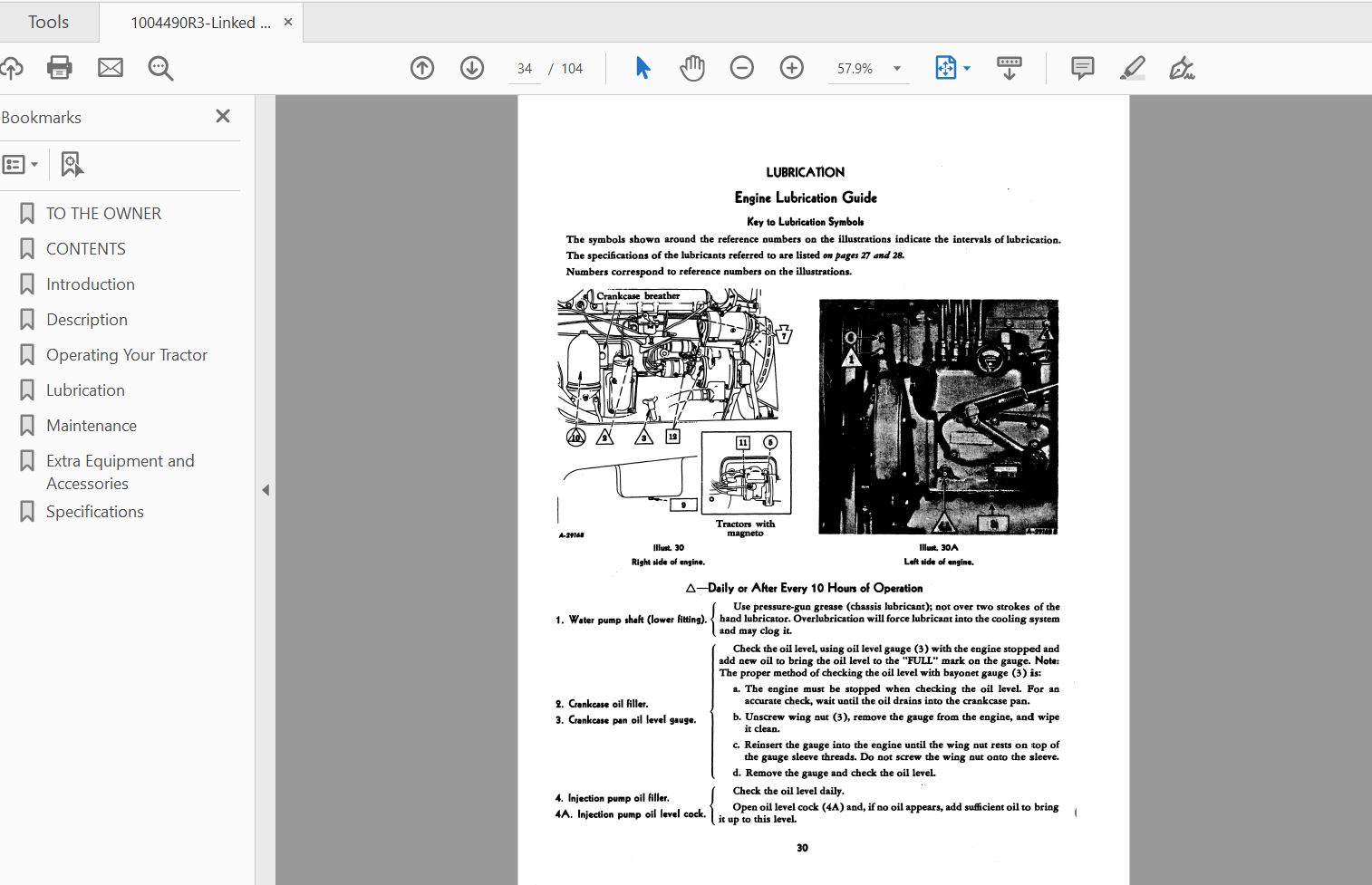Zoom out with the minus button
Viewport: 1372px width, 885px height.
click(x=742, y=68)
